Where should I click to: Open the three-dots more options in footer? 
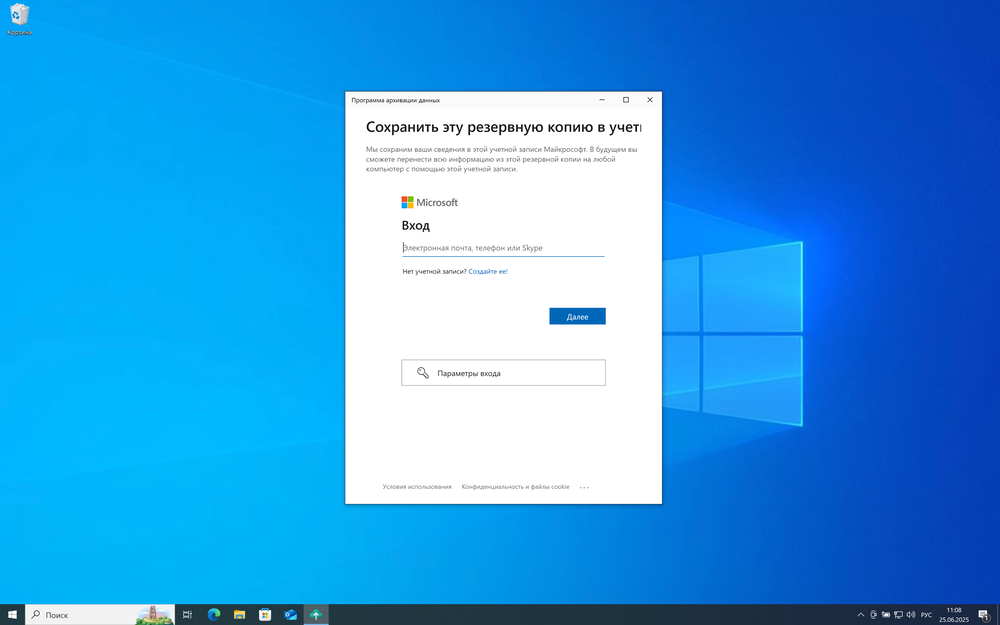[x=584, y=487]
